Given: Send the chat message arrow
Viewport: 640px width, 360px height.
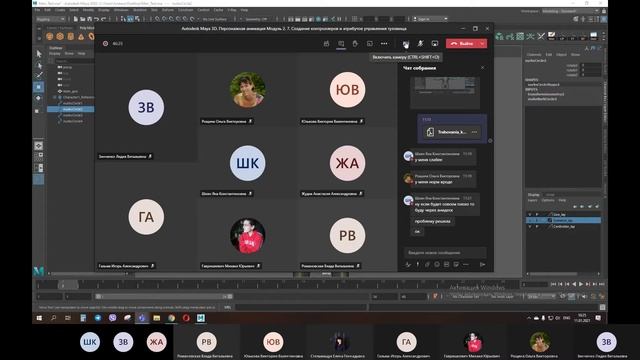Looking at the screenshot, I should pyautogui.click(x=482, y=264).
